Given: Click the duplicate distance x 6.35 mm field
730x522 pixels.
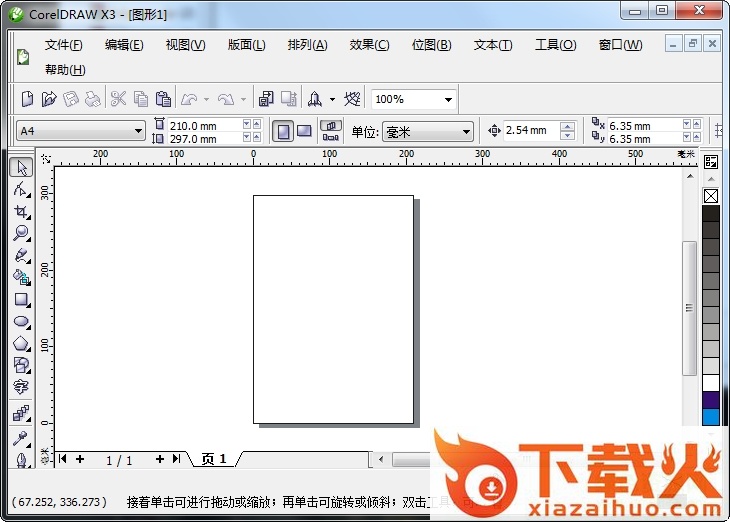Looking at the screenshot, I should point(644,126).
